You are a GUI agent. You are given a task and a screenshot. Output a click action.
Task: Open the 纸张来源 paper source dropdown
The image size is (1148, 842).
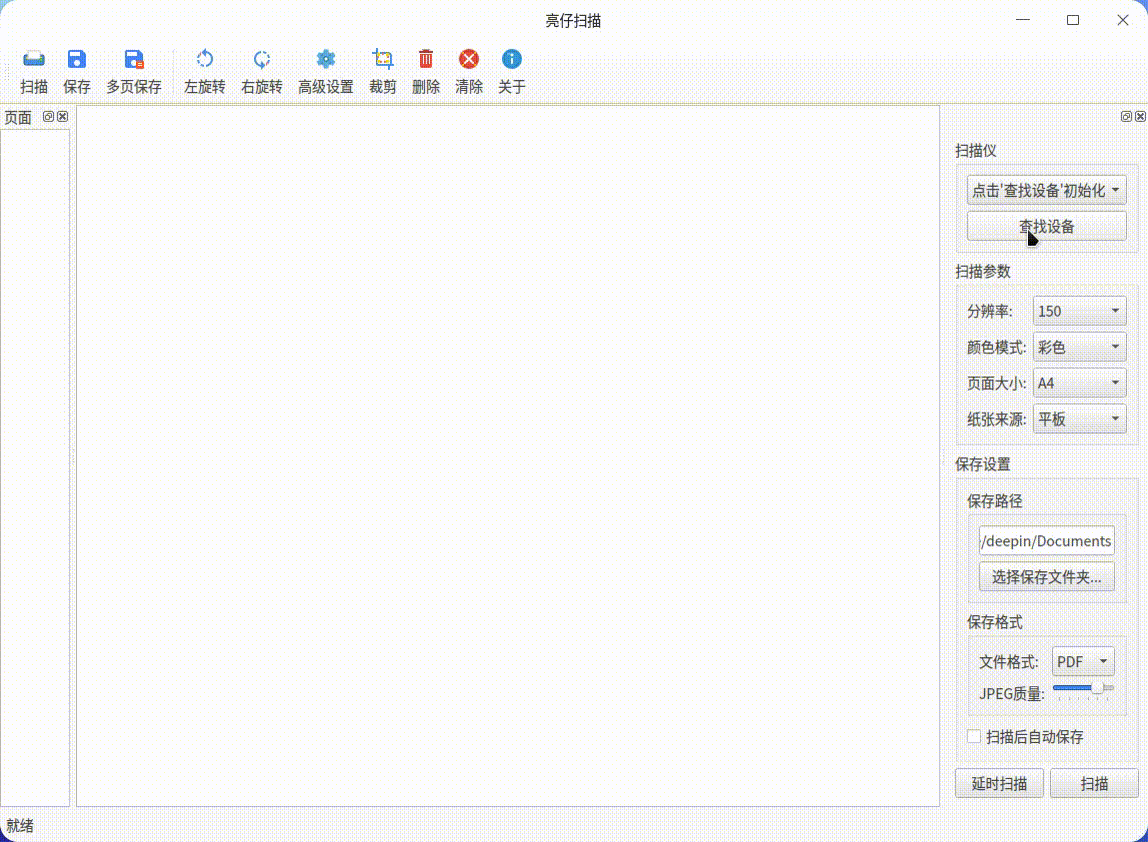pos(1079,419)
